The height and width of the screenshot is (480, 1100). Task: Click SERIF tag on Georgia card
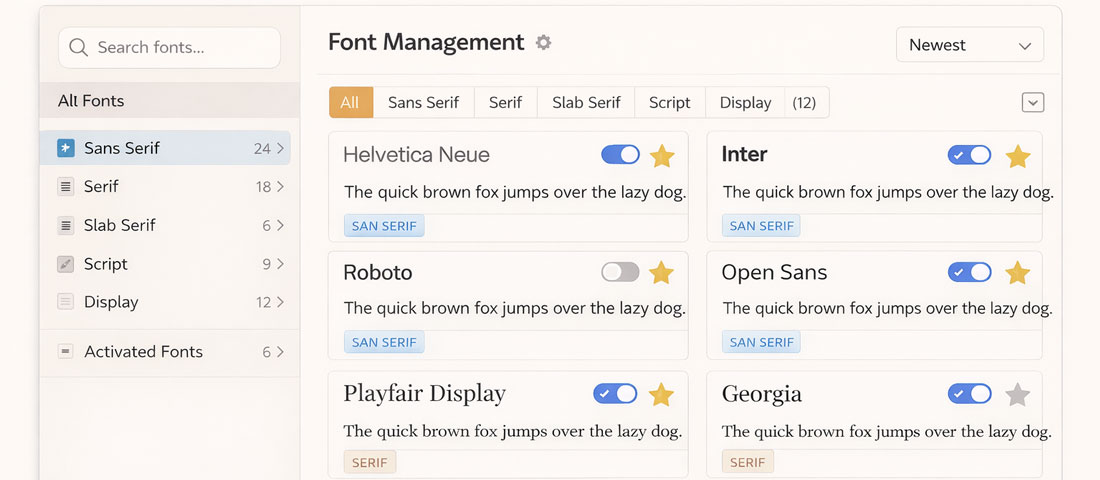[x=748, y=462]
